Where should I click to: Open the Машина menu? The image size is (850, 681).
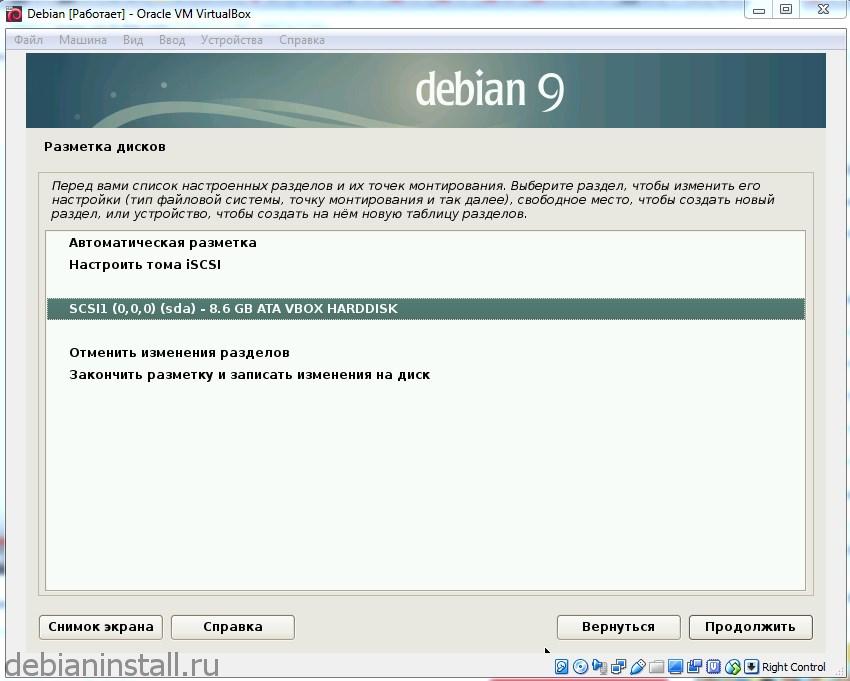pos(83,40)
